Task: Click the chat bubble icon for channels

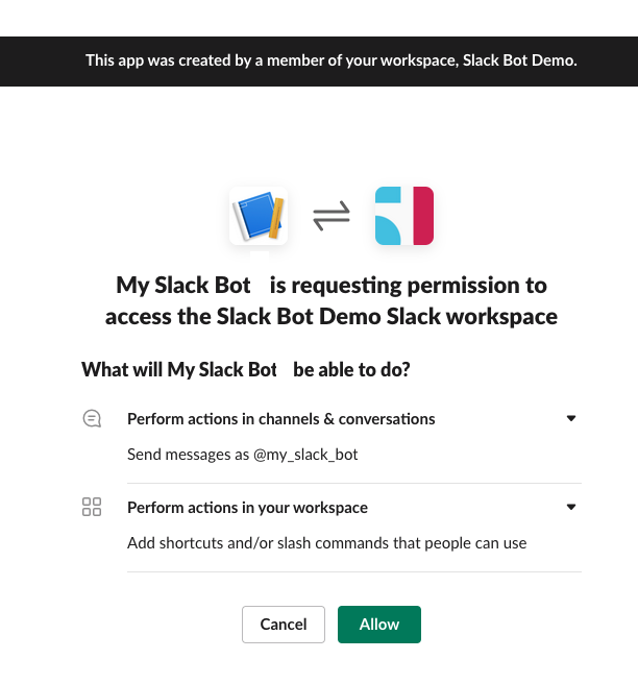Action: tap(92, 419)
